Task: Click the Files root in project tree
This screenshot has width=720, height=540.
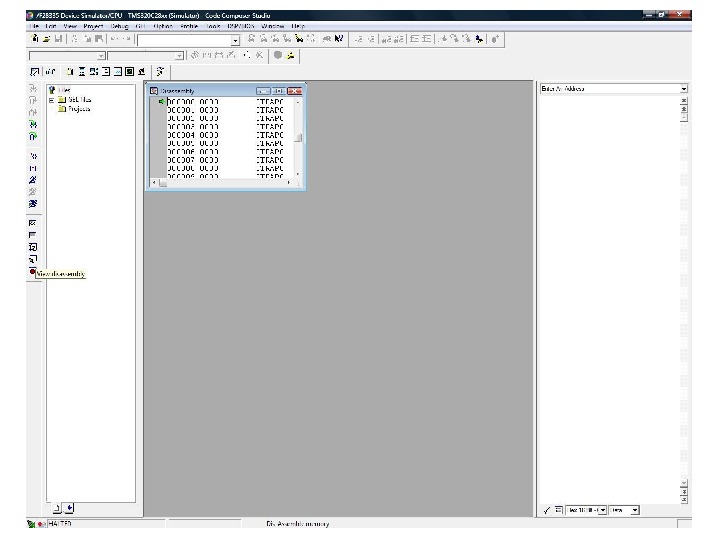Action: (x=63, y=90)
